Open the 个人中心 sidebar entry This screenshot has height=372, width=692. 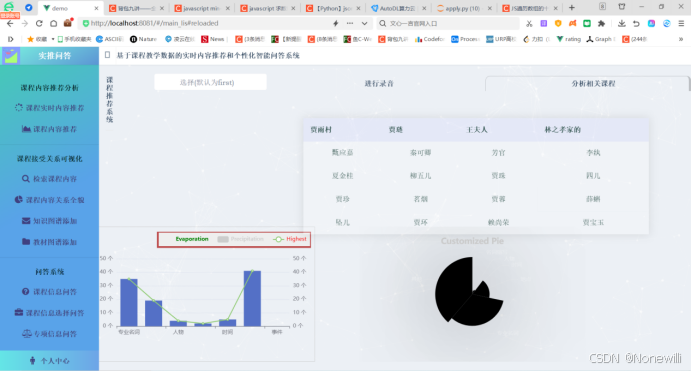tap(49, 361)
